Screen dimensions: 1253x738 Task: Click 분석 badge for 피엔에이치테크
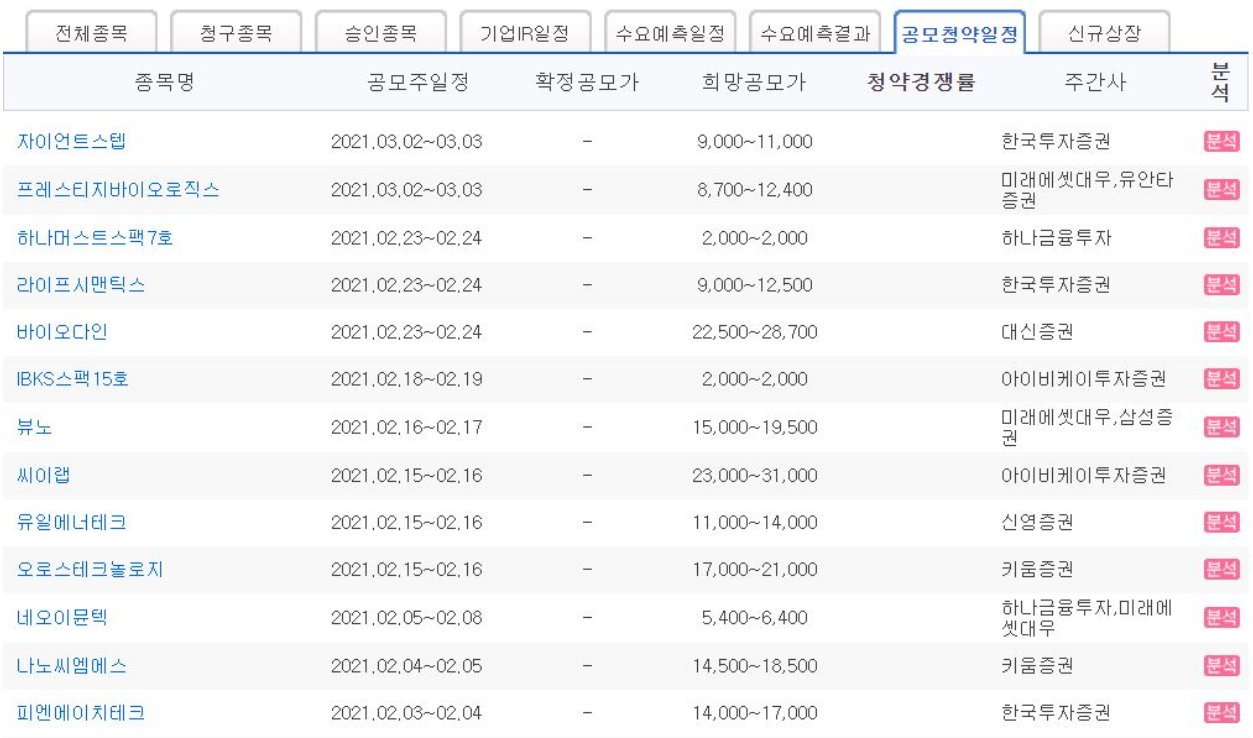coord(1221,714)
